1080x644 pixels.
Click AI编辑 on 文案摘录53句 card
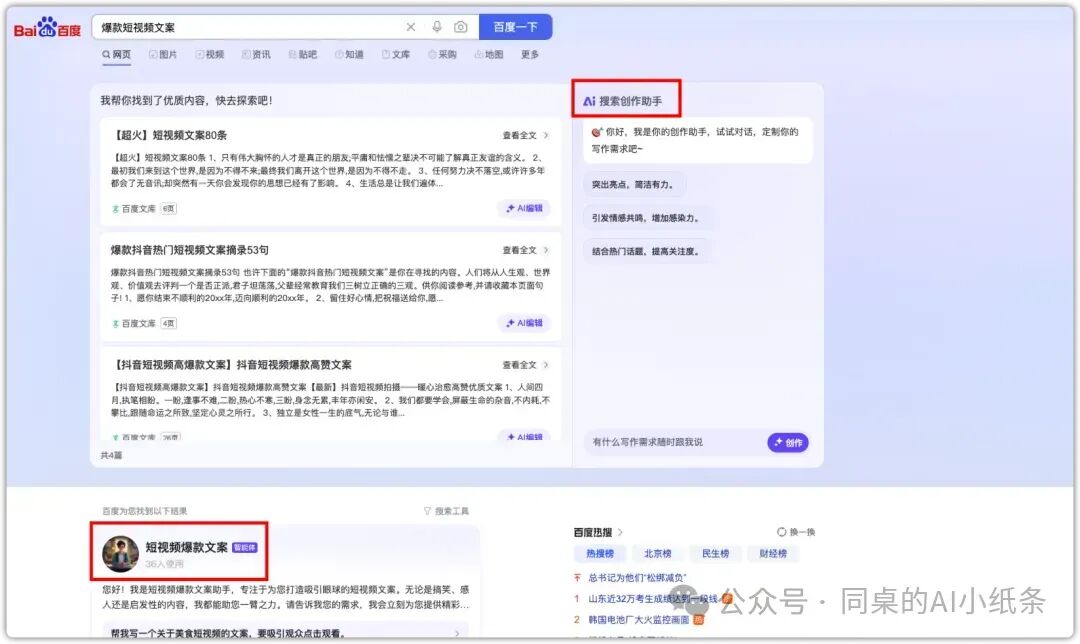524,323
